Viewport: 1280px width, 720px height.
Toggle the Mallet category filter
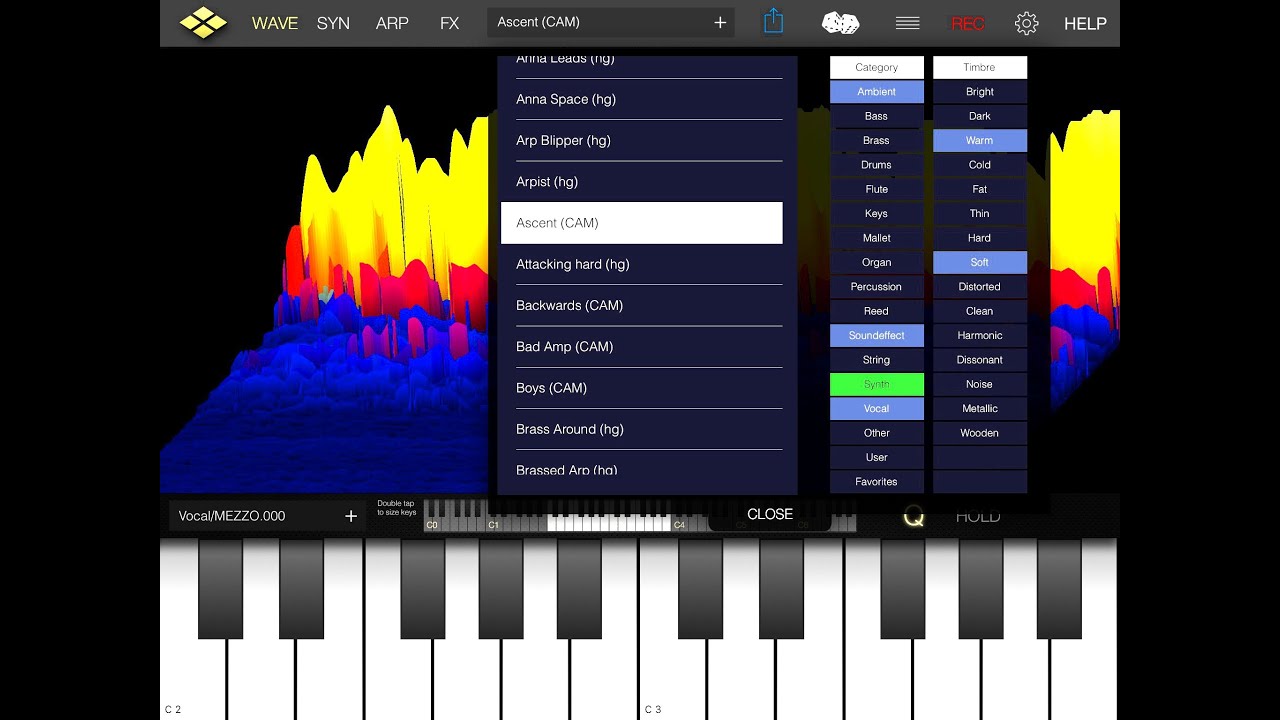(x=877, y=238)
